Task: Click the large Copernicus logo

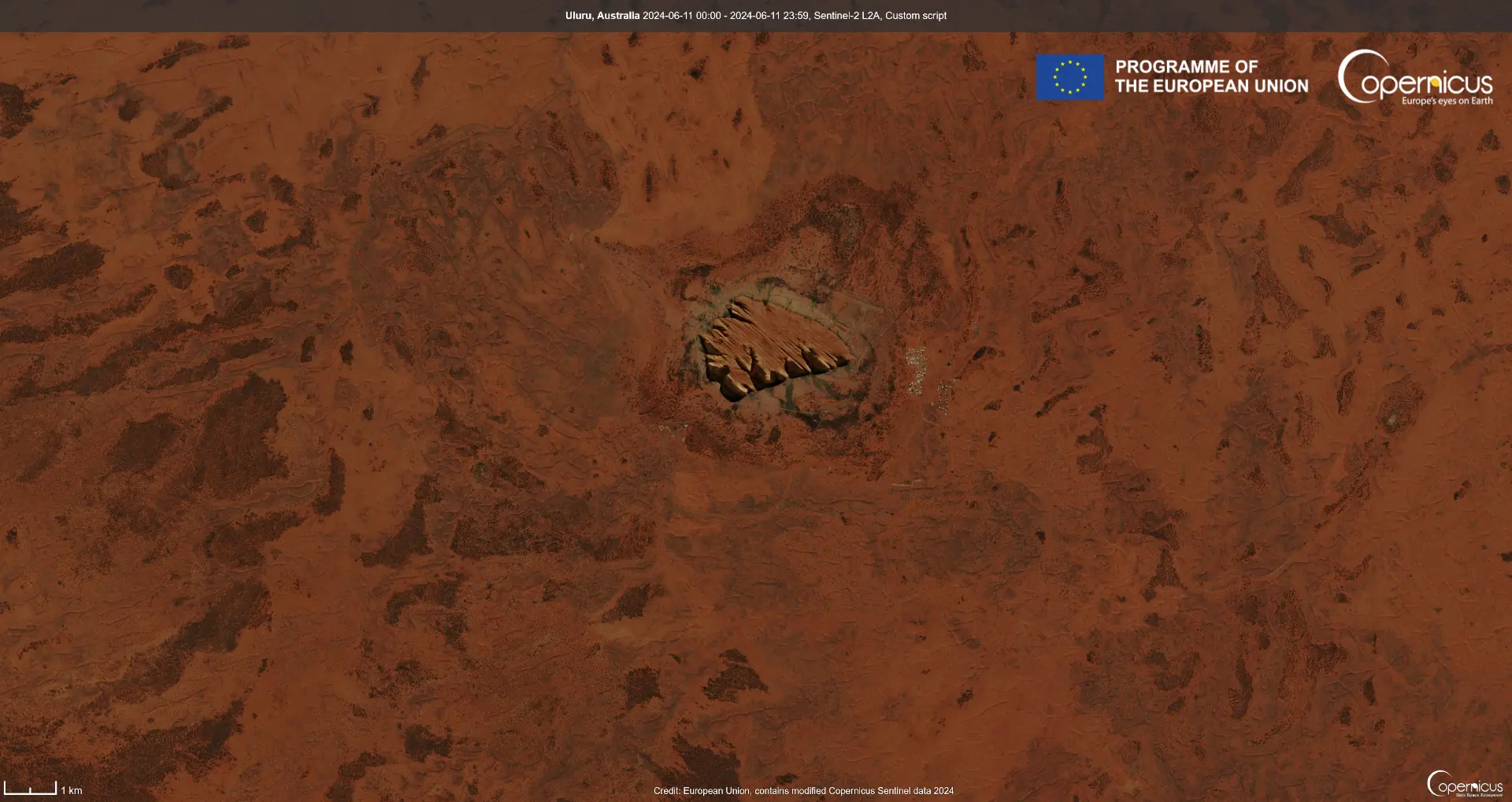Action: [x=1415, y=78]
